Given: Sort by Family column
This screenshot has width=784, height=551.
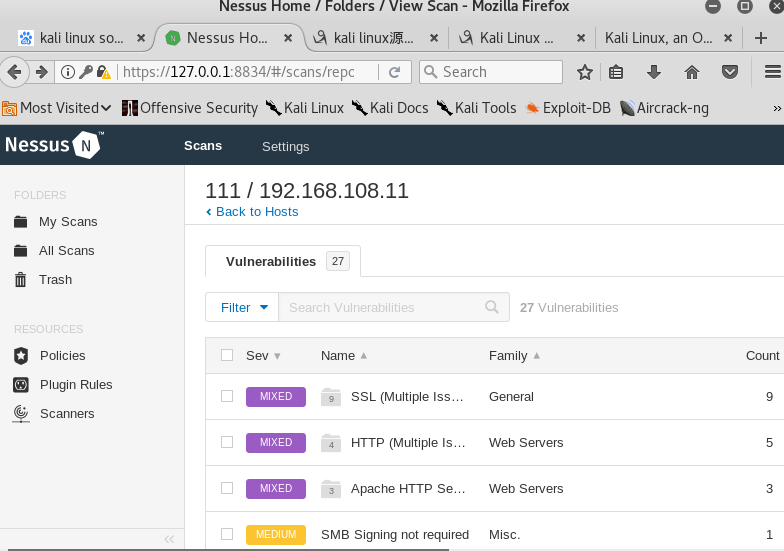Looking at the screenshot, I should coord(514,356).
